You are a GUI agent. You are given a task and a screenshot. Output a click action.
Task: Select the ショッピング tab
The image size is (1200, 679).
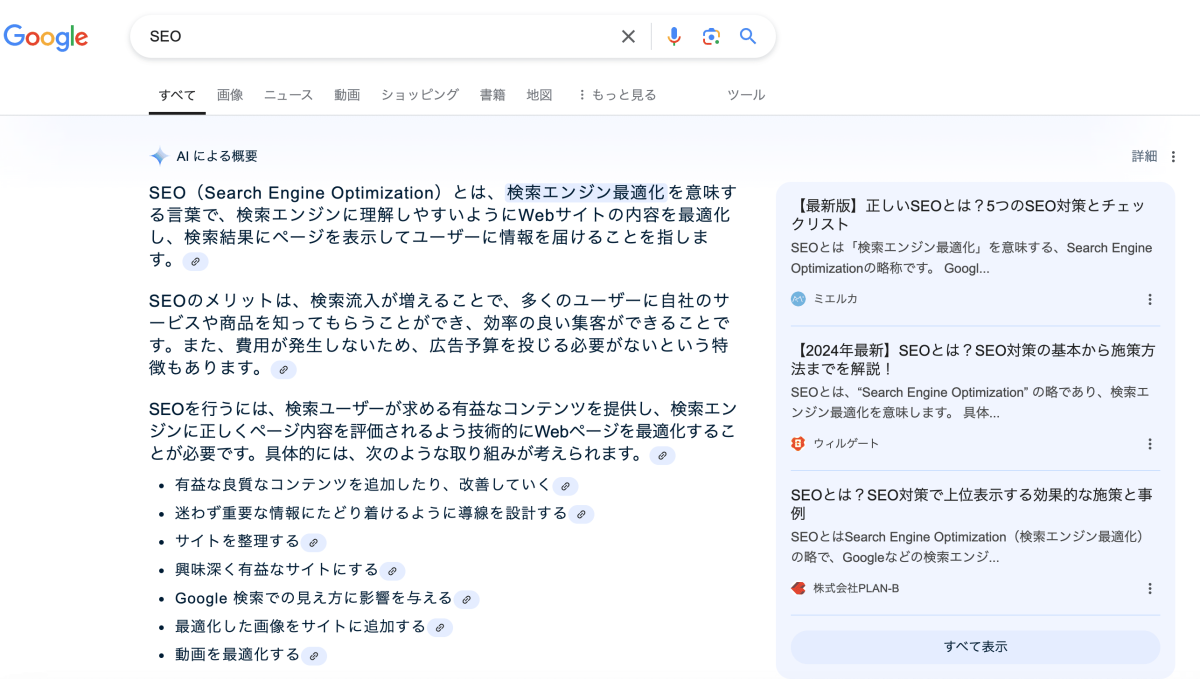click(x=419, y=95)
